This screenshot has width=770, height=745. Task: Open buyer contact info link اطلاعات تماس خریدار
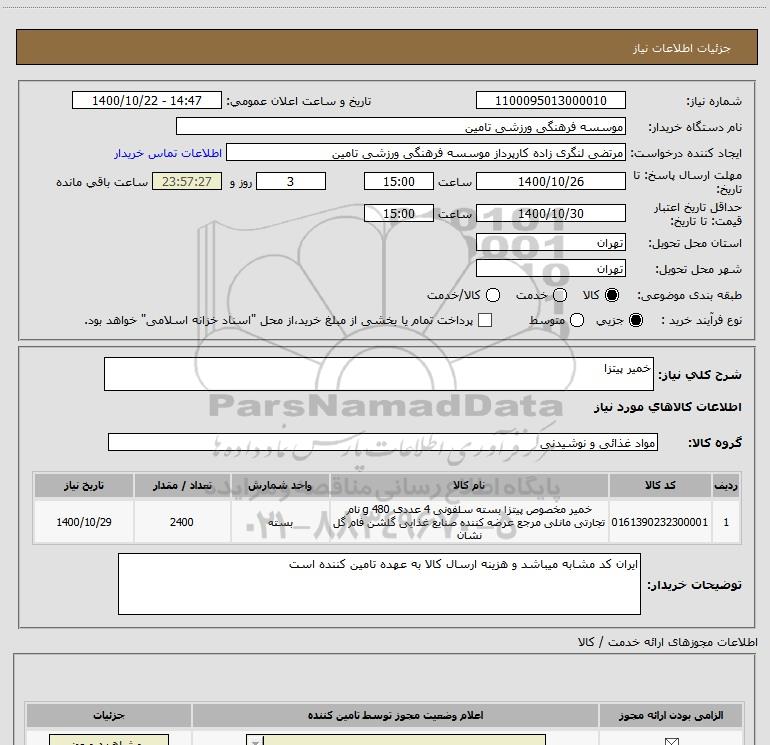(x=168, y=153)
